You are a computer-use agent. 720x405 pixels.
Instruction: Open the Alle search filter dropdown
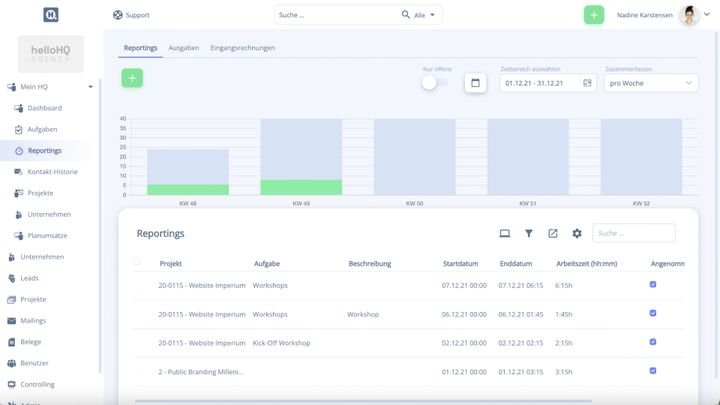(424, 15)
